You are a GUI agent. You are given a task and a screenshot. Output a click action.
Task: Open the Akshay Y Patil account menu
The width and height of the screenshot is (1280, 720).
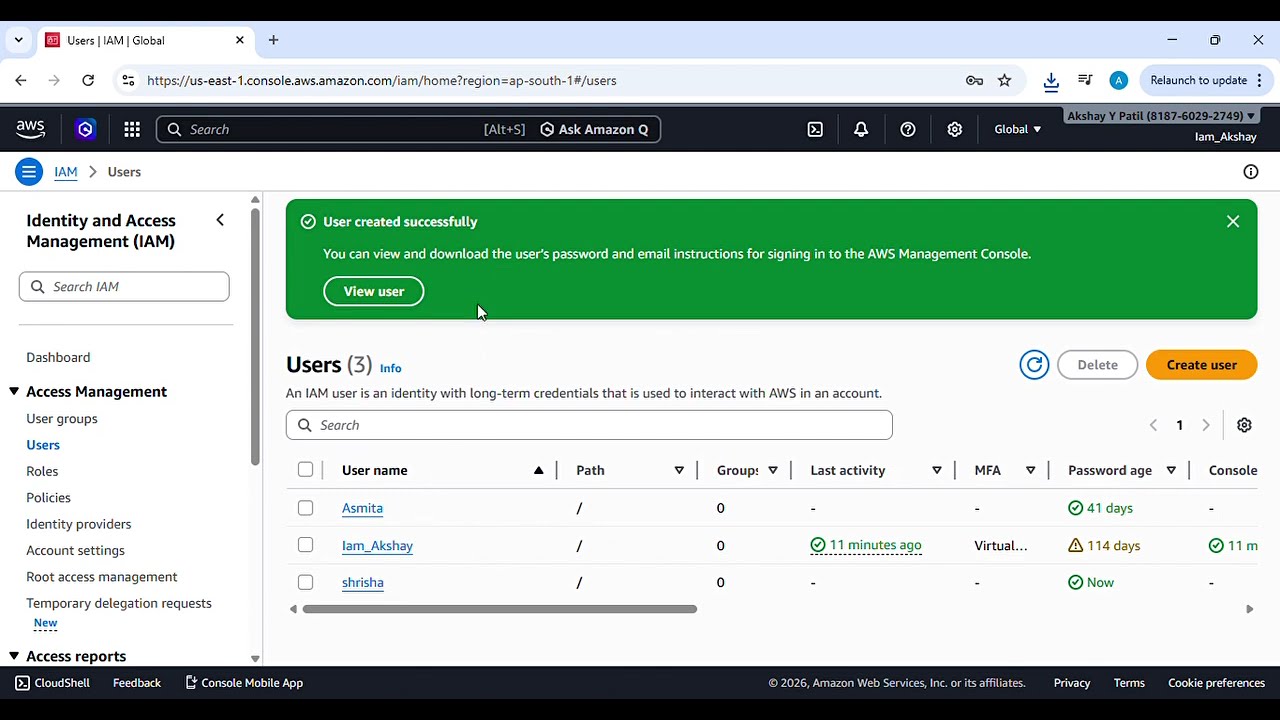pos(1160,116)
